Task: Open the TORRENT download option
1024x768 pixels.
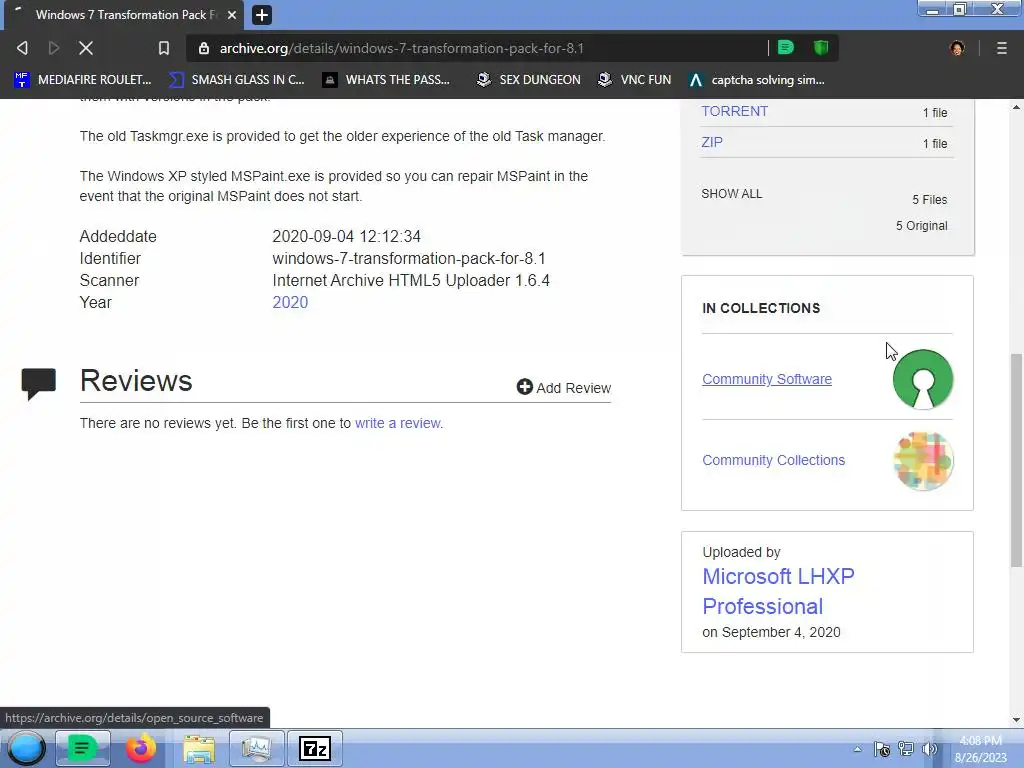Action: pos(735,111)
